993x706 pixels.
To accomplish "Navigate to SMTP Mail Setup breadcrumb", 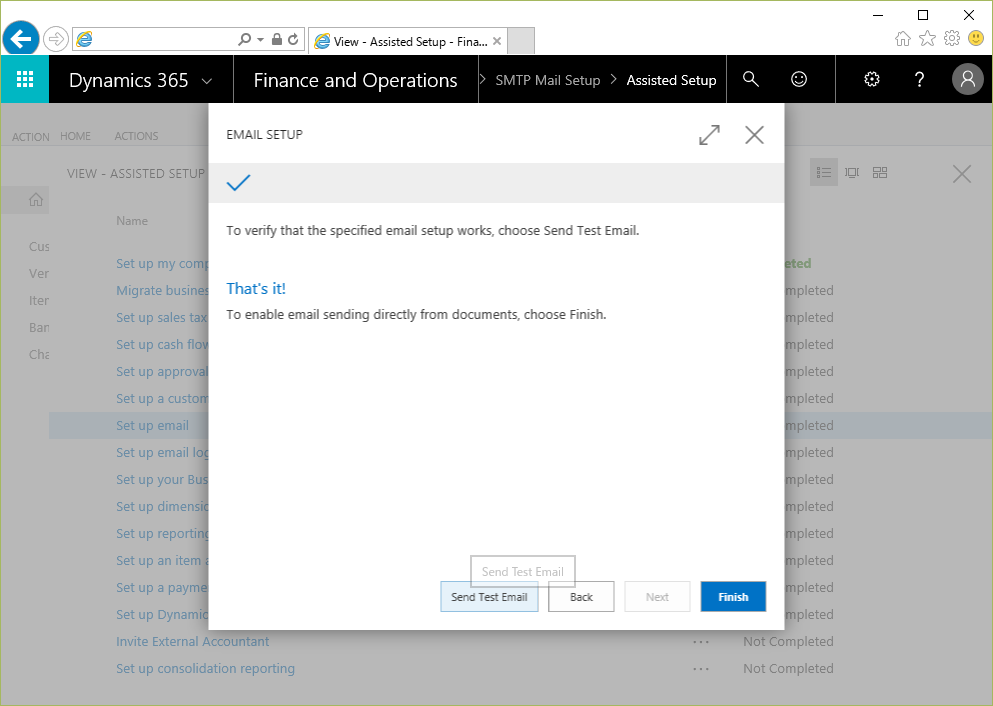I will pyautogui.click(x=548, y=80).
